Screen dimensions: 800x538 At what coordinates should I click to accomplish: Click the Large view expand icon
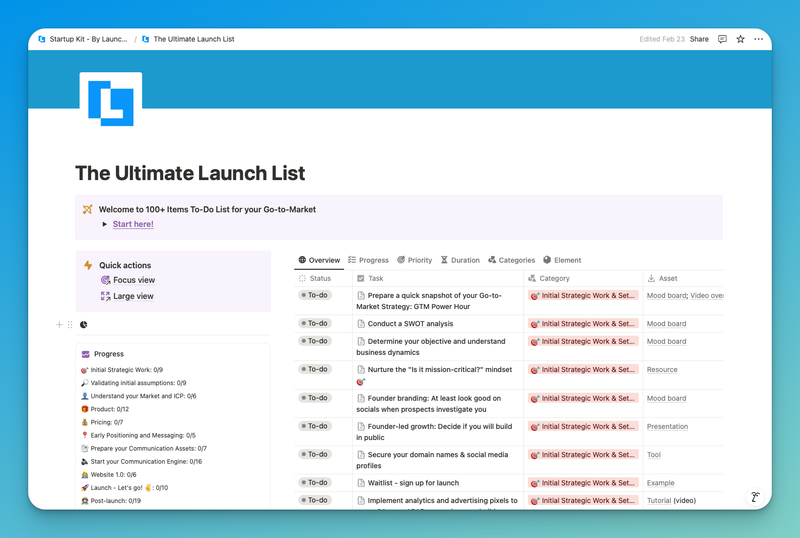tap(106, 296)
